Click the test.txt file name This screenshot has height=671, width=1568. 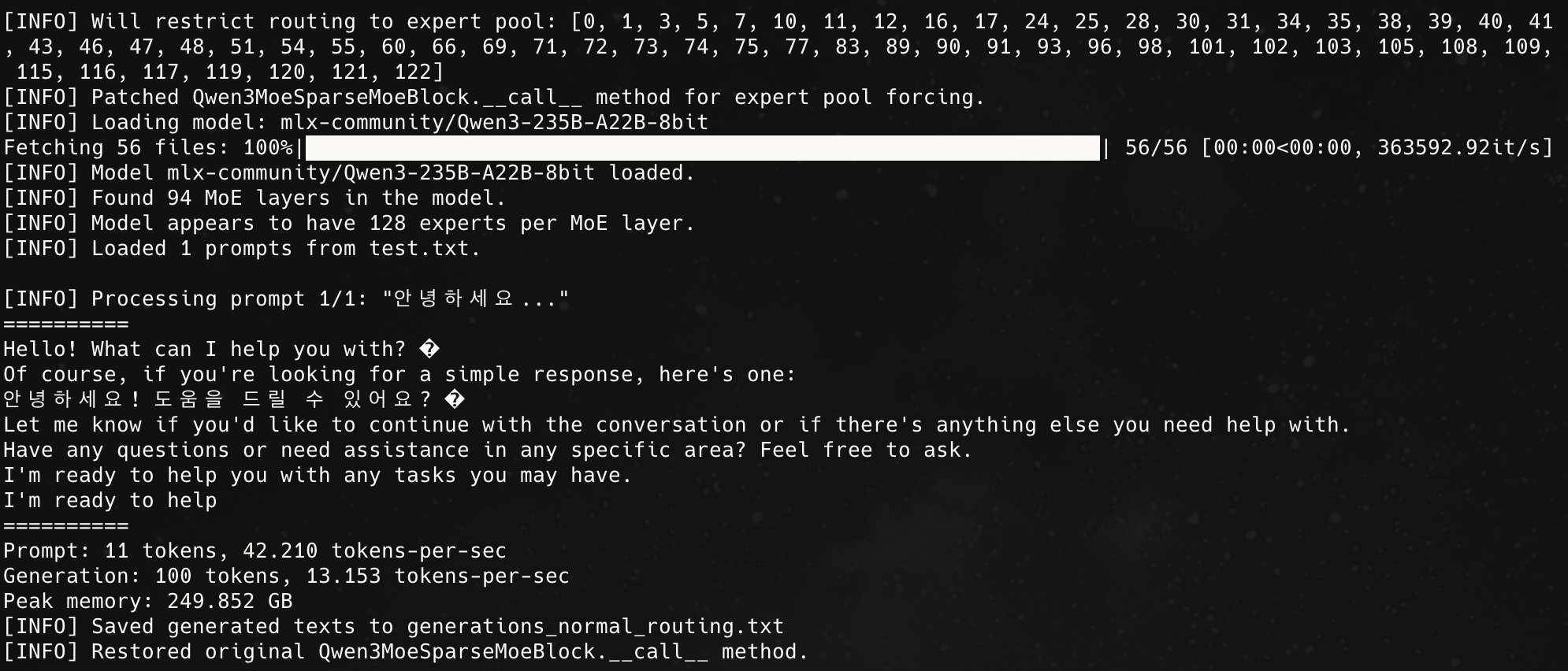tap(425, 249)
